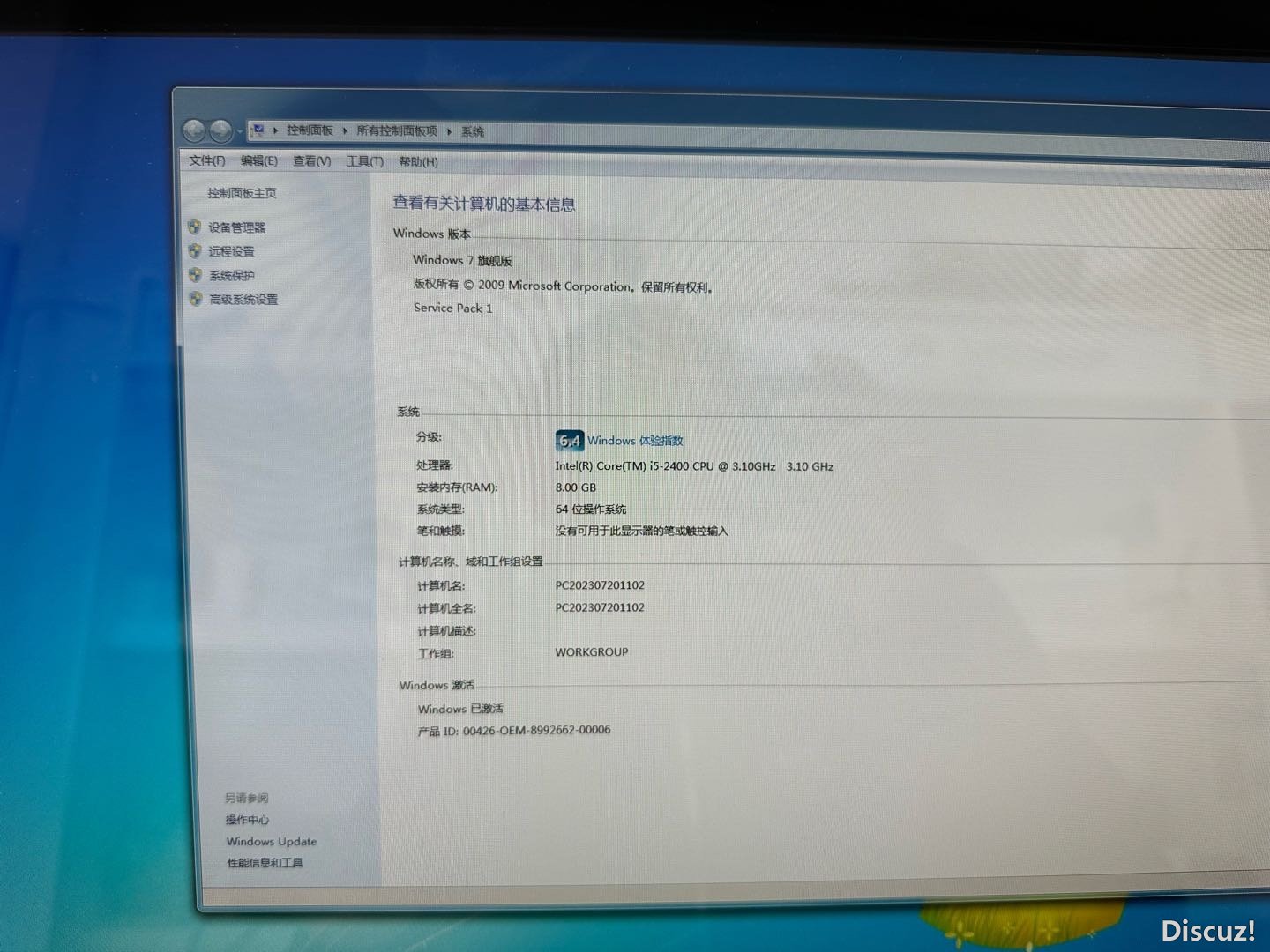Click the 64 位操作系统 value
1270x952 pixels.
pyautogui.click(x=591, y=509)
